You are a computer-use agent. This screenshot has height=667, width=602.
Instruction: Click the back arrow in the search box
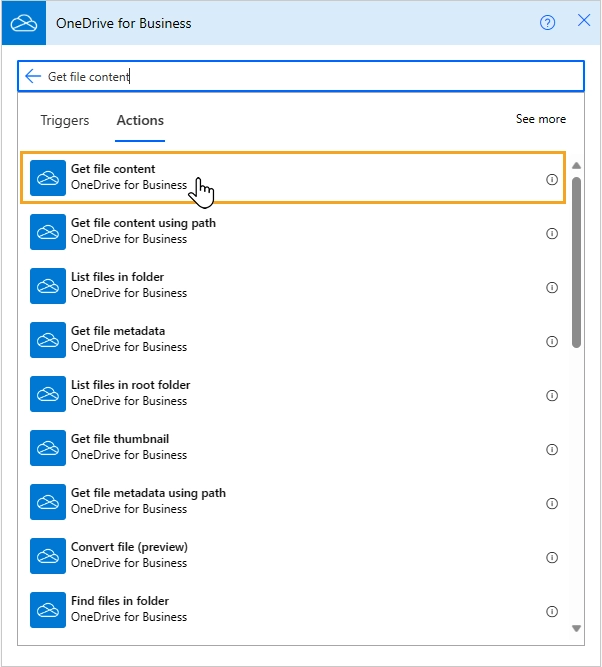(32, 77)
